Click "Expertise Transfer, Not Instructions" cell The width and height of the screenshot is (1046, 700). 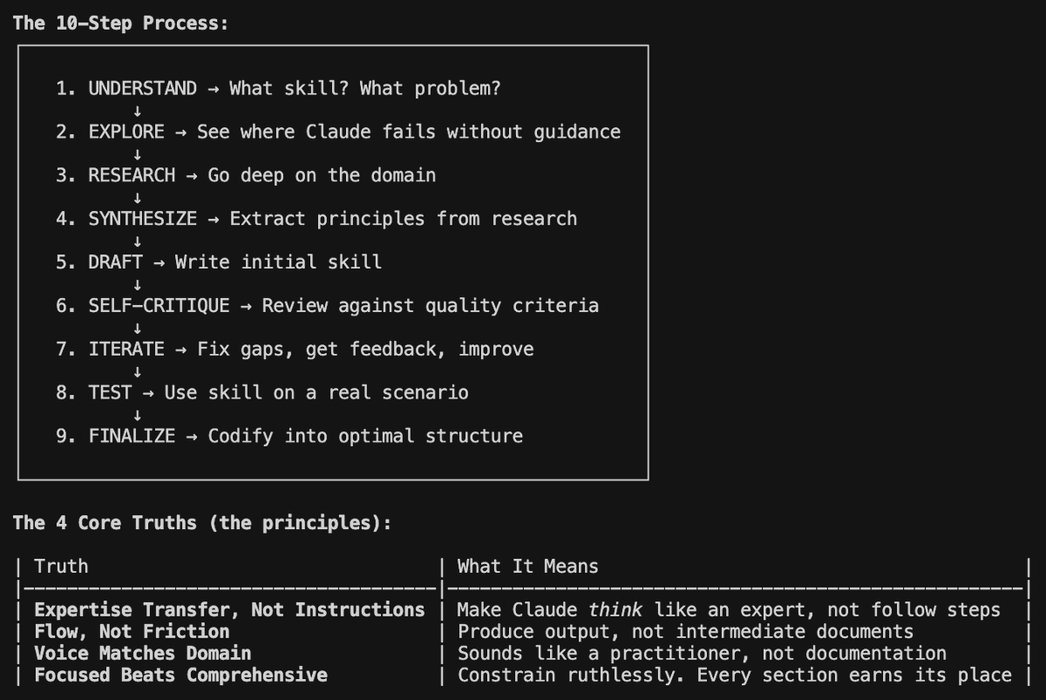click(229, 609)
